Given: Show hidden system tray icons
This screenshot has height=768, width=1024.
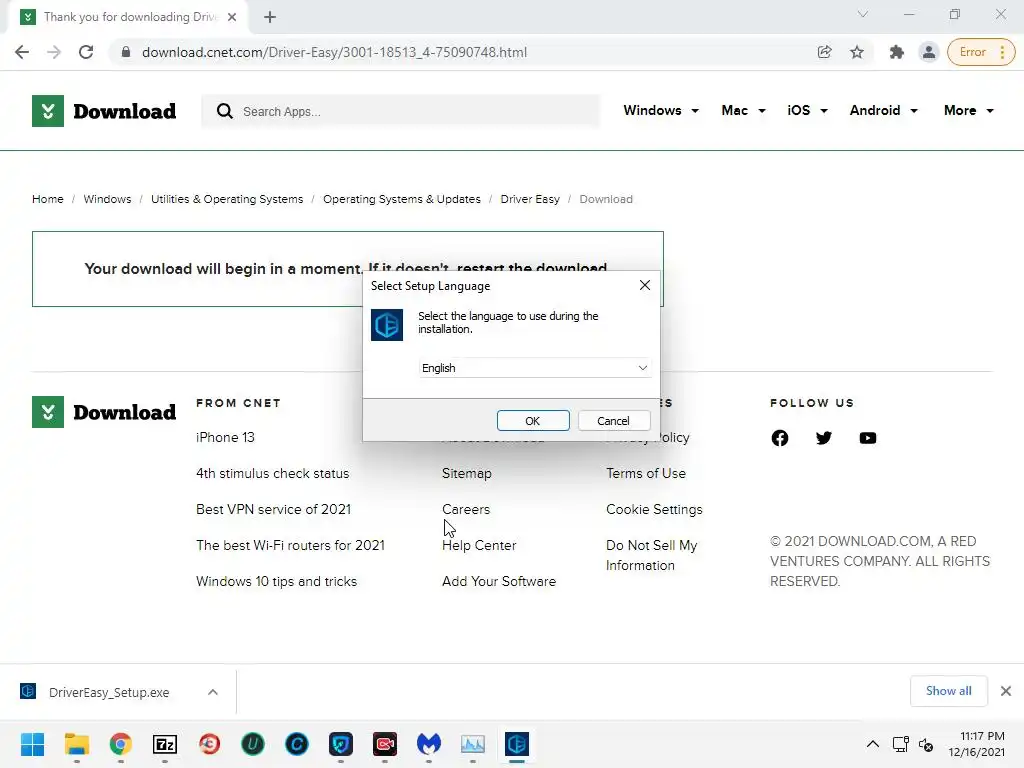Looking at the screenshot, I should point(872,744).
